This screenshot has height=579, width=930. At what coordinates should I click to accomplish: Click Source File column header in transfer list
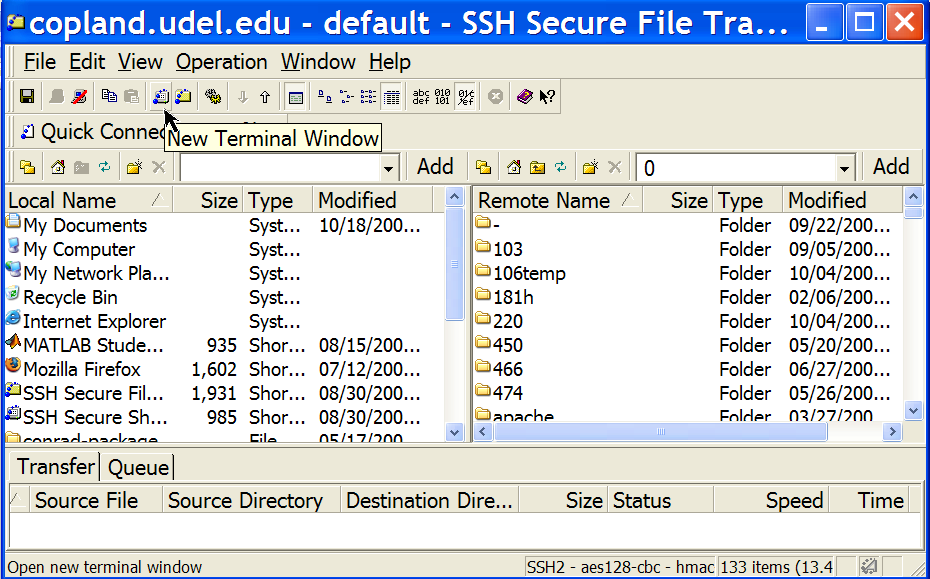pyautogui.click(x=95, y=500)
